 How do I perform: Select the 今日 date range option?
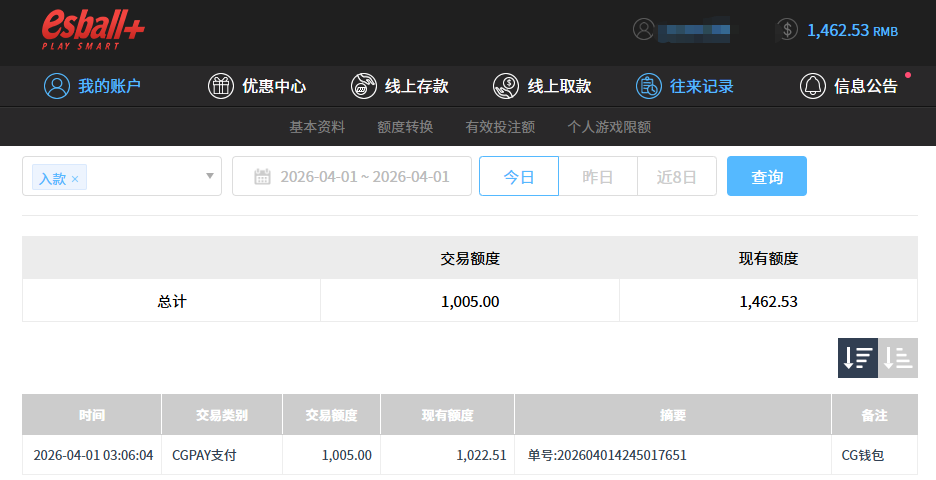point(518,177)
